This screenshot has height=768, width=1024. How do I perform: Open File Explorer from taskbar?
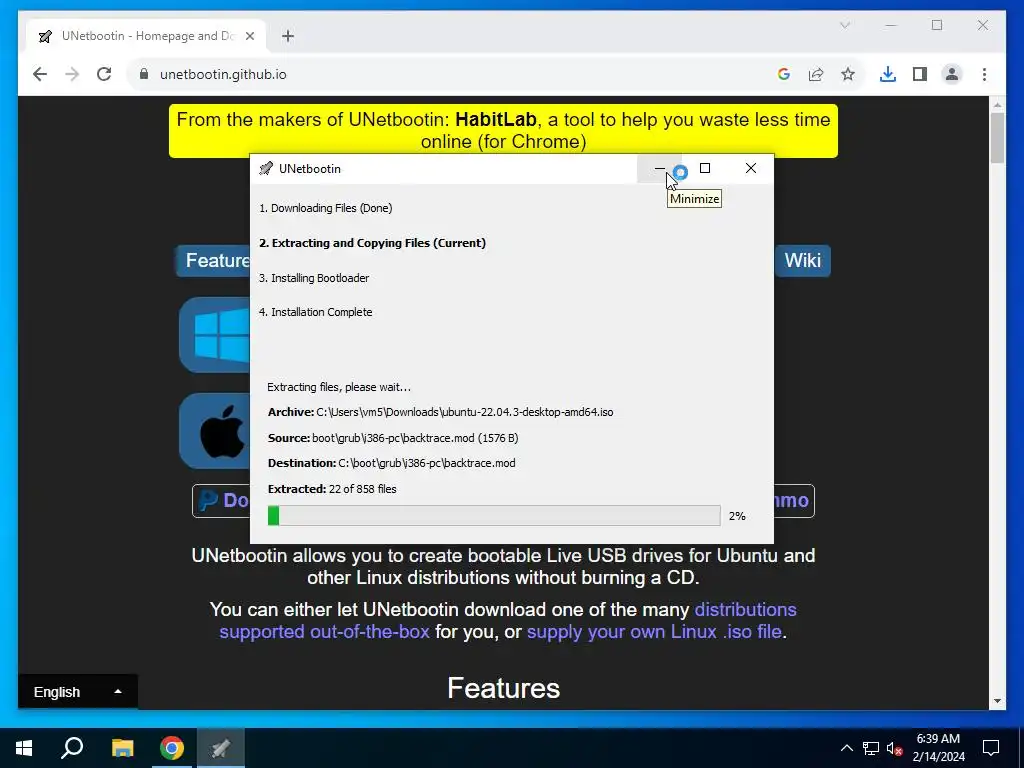pyautogui.click(x=122, y=748)
